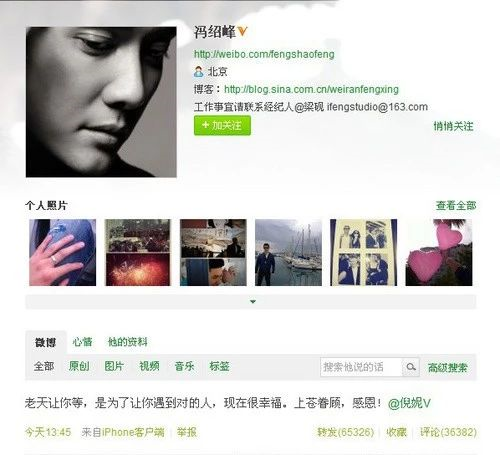View all photos via 查看全部

pyautogui.click(x=456, y=206)
